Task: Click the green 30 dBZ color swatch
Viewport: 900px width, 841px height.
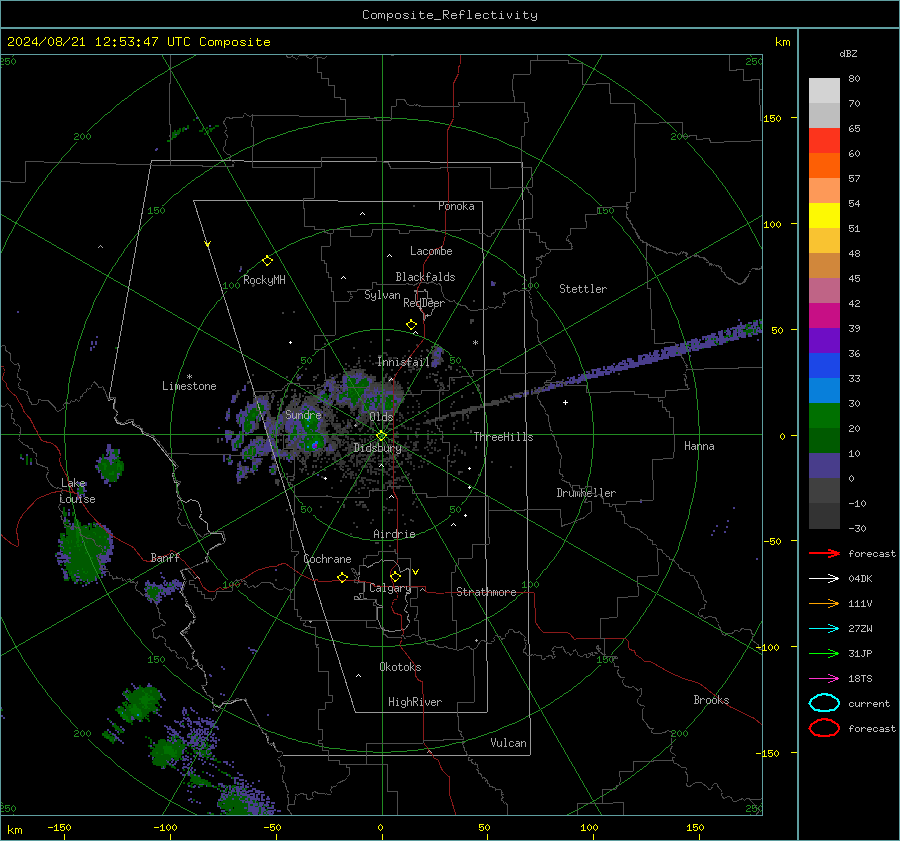Action: point(824,416)
